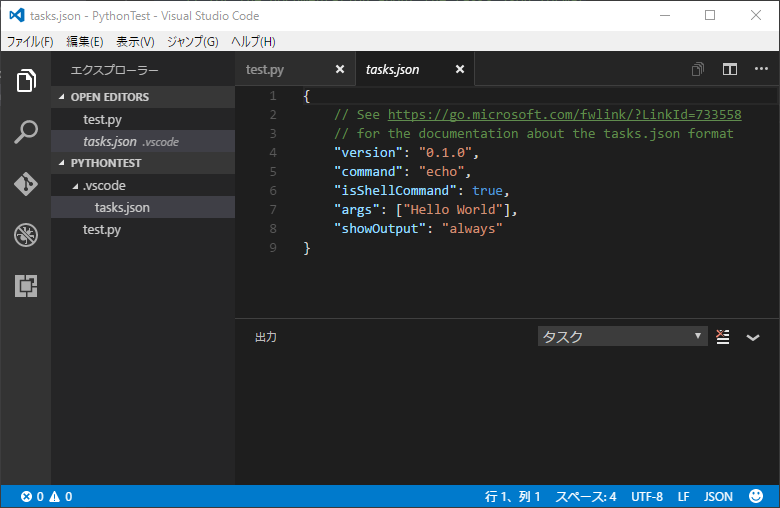This screenshot has width=780, height=508.
Task: Collapse the output panel with chevron
Action: pos(753,337)
